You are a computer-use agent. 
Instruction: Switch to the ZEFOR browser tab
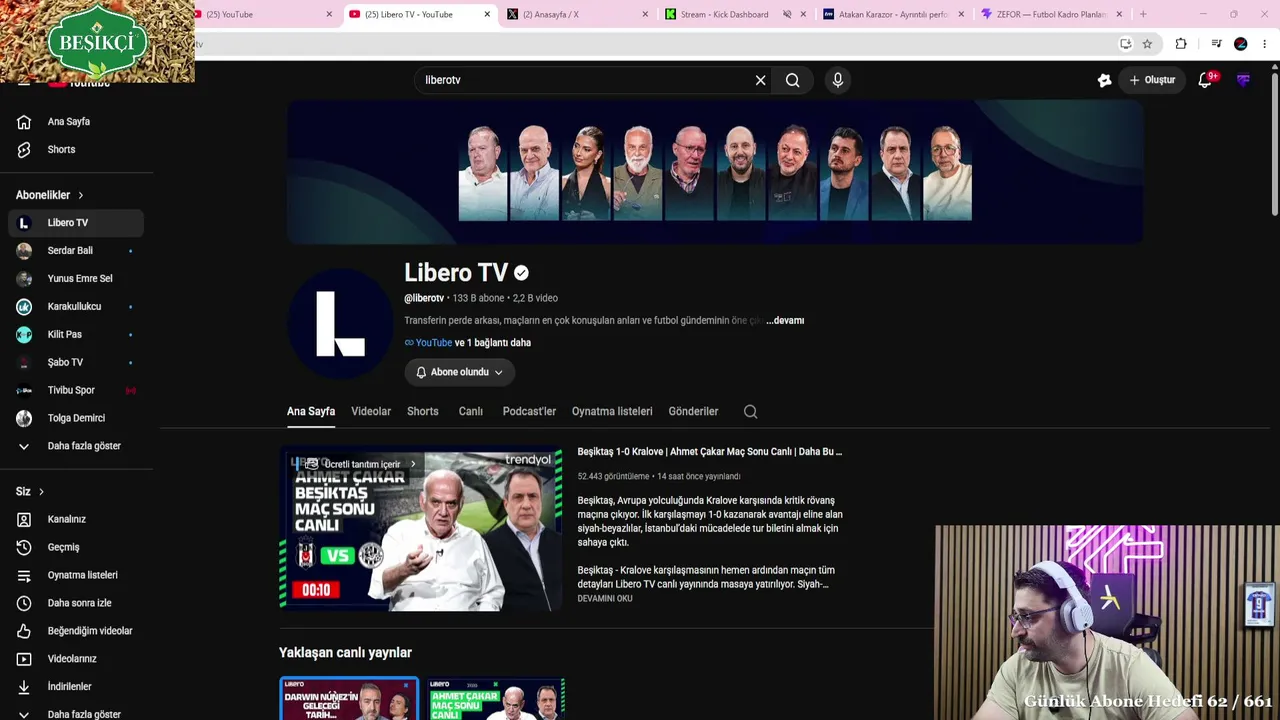1050,15
